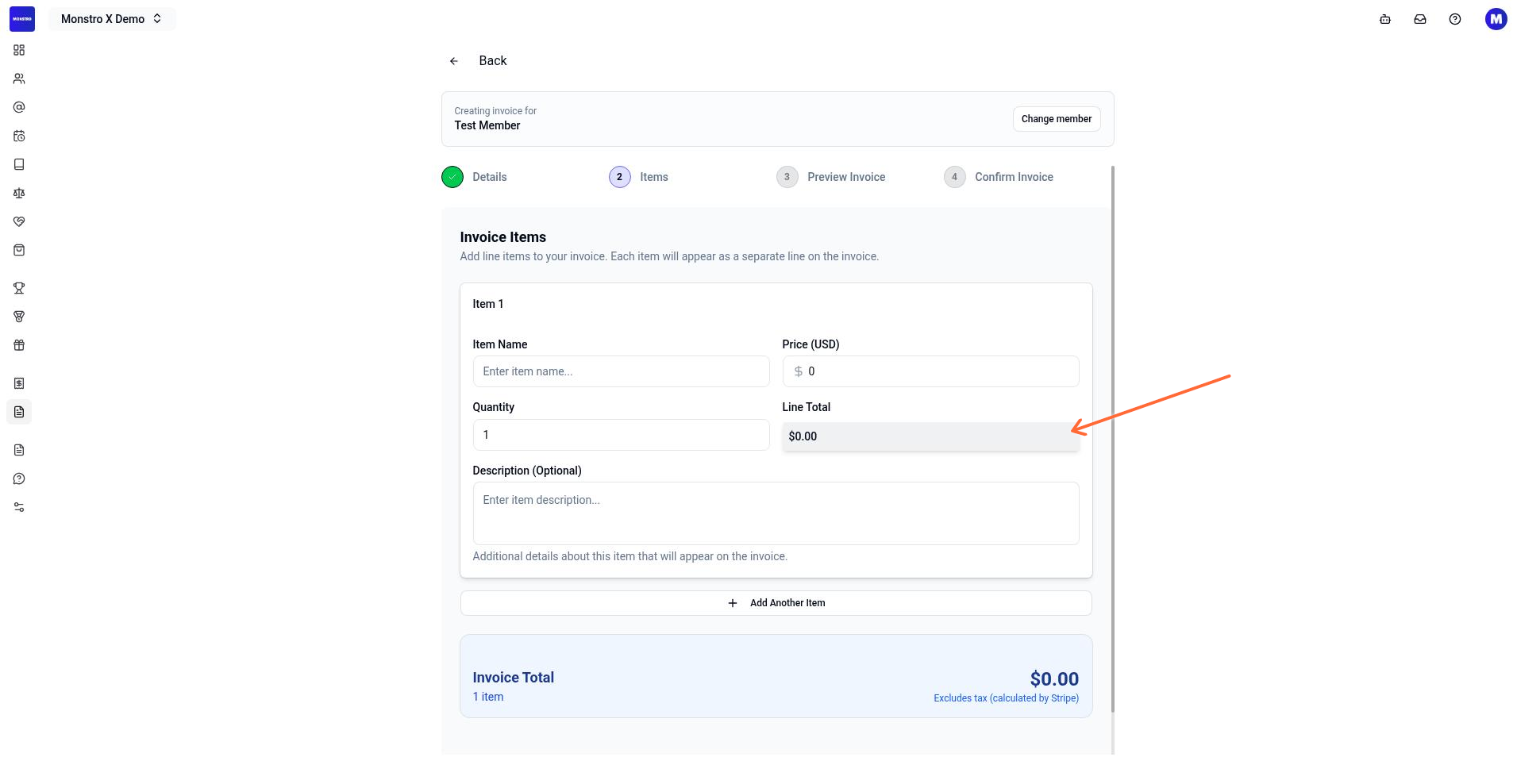Screen dimensions: 1517x784
Task: Go to the Preview Invoice step
Action: pos(831,177)
